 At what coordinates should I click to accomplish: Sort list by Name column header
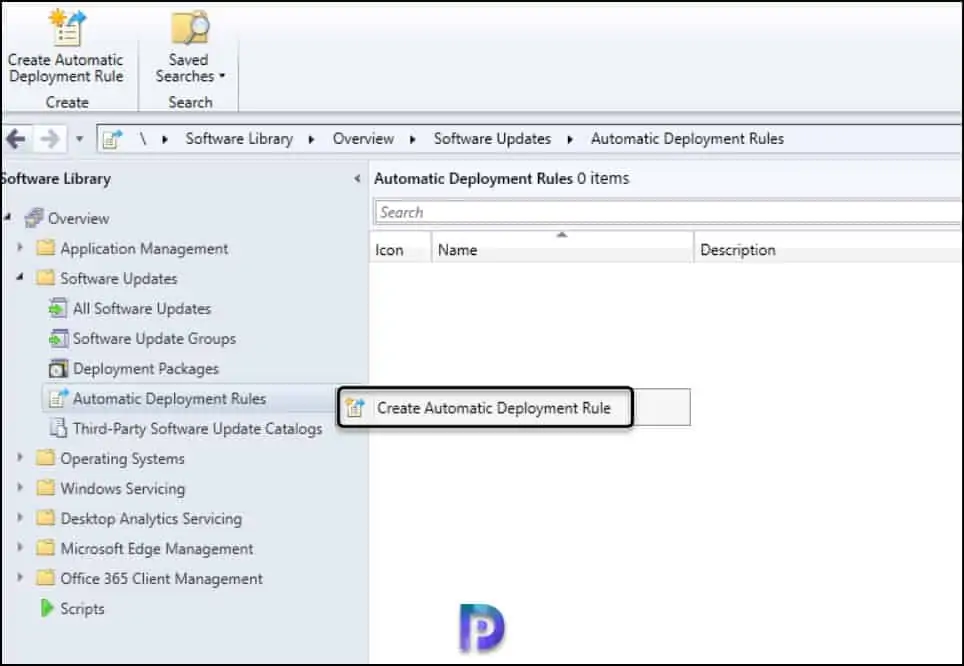click(x=561, y=250)
